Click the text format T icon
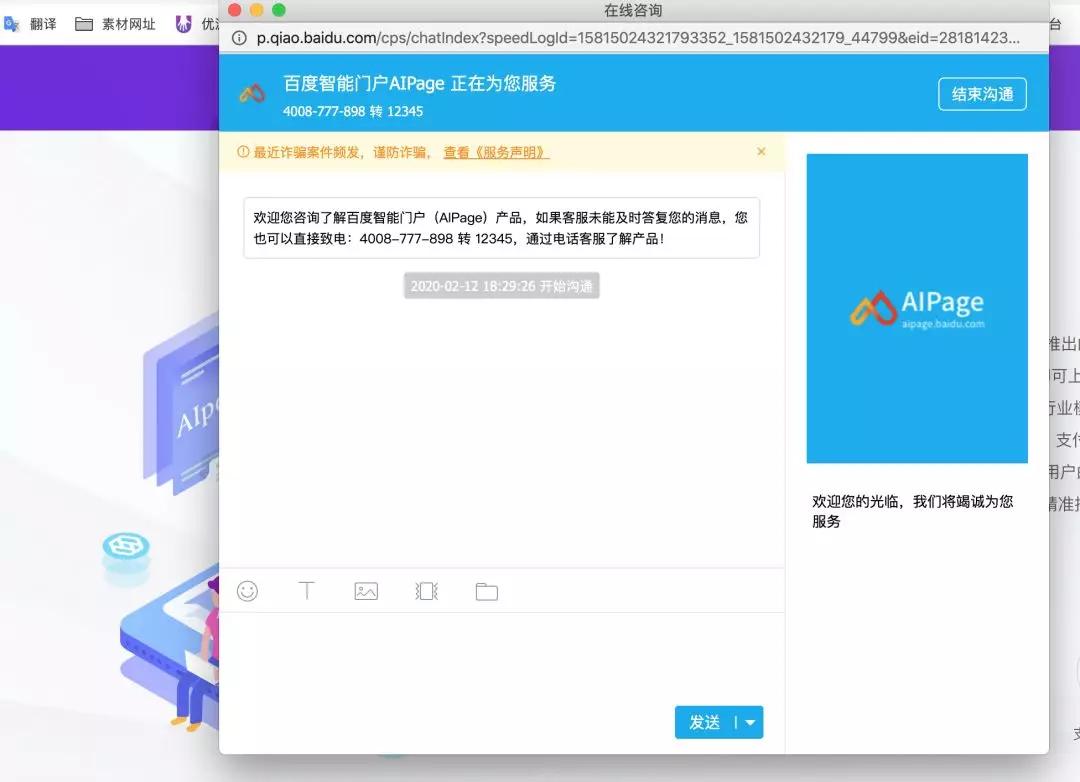1080x782 pixels. [307, 591]
